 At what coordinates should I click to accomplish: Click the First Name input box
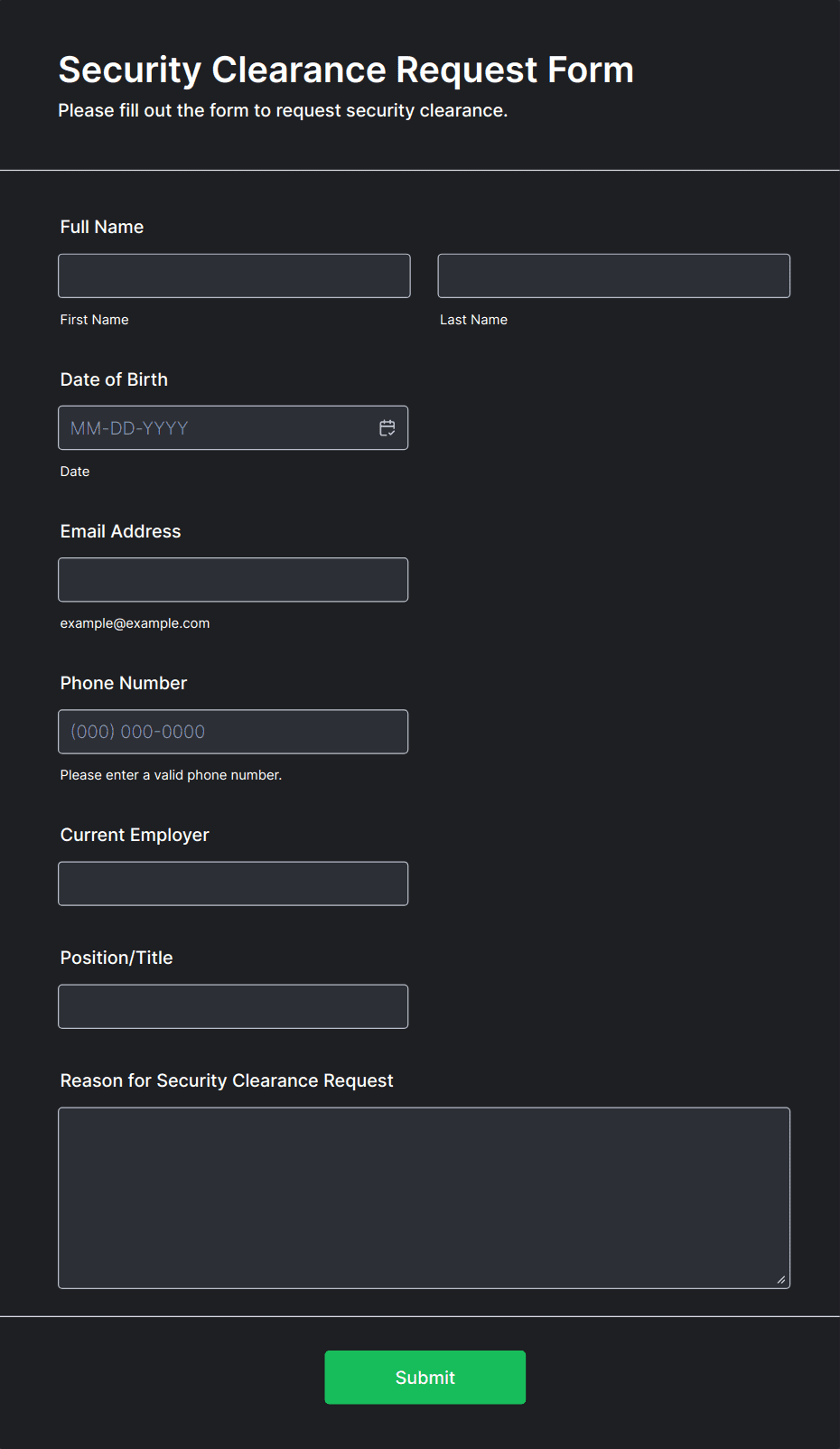pos(234,276)
